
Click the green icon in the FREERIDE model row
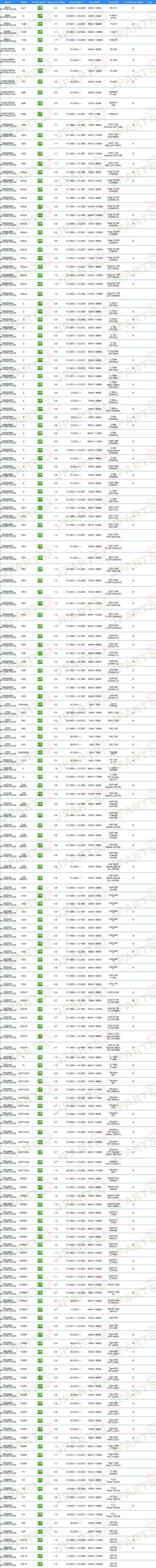pos(40,752)
